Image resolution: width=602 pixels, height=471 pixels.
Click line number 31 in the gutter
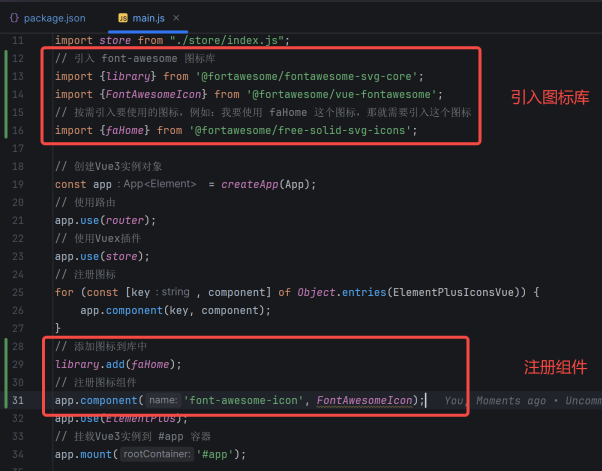pyautogui.click(x=18, y=400)
